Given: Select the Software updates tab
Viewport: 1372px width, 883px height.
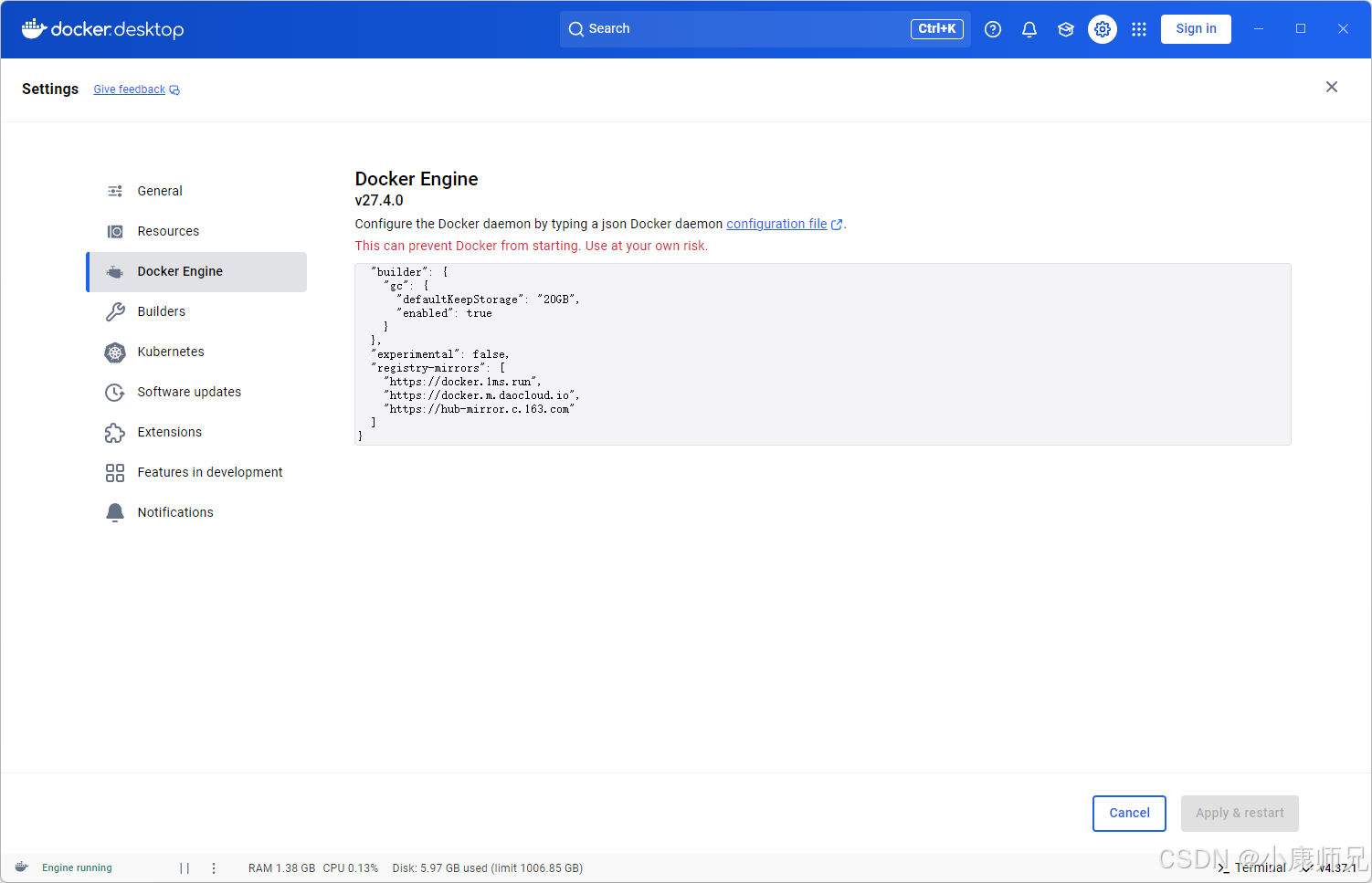Looking at the screenshot, I should coord(196,392).
